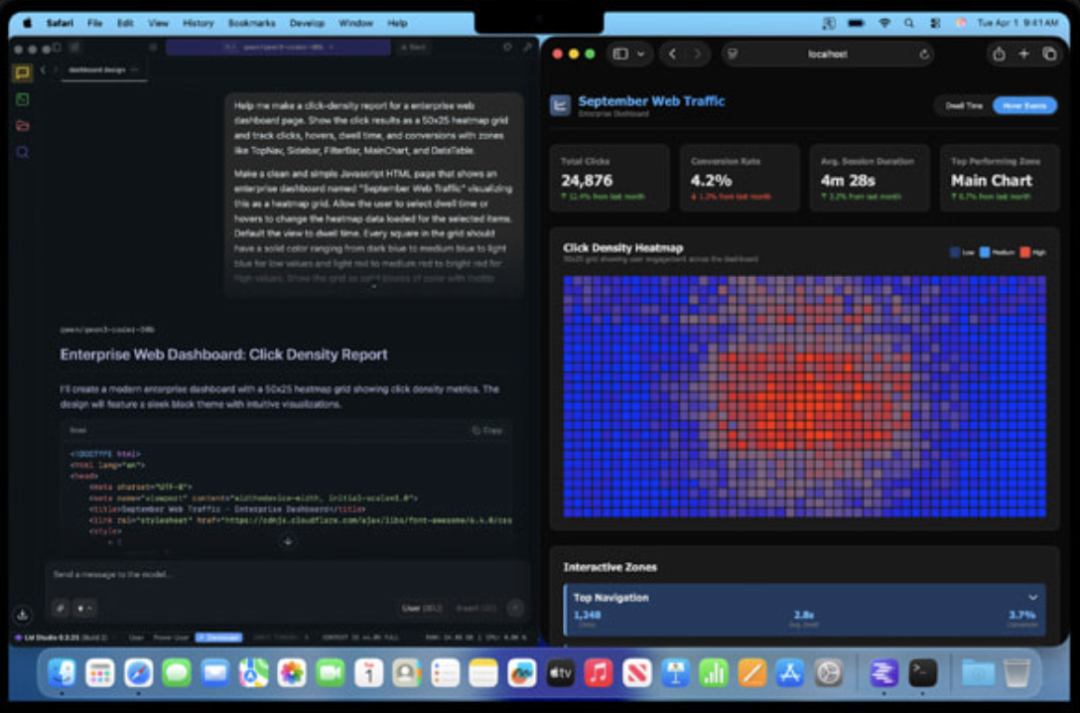Open the green Developer sidebar icon
The image size is (1080, 713).
[22, 99]
